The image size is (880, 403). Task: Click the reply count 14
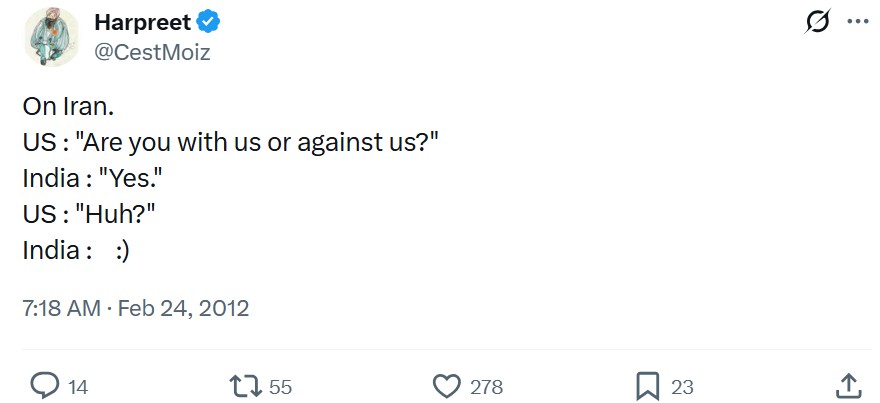(77, 386)
